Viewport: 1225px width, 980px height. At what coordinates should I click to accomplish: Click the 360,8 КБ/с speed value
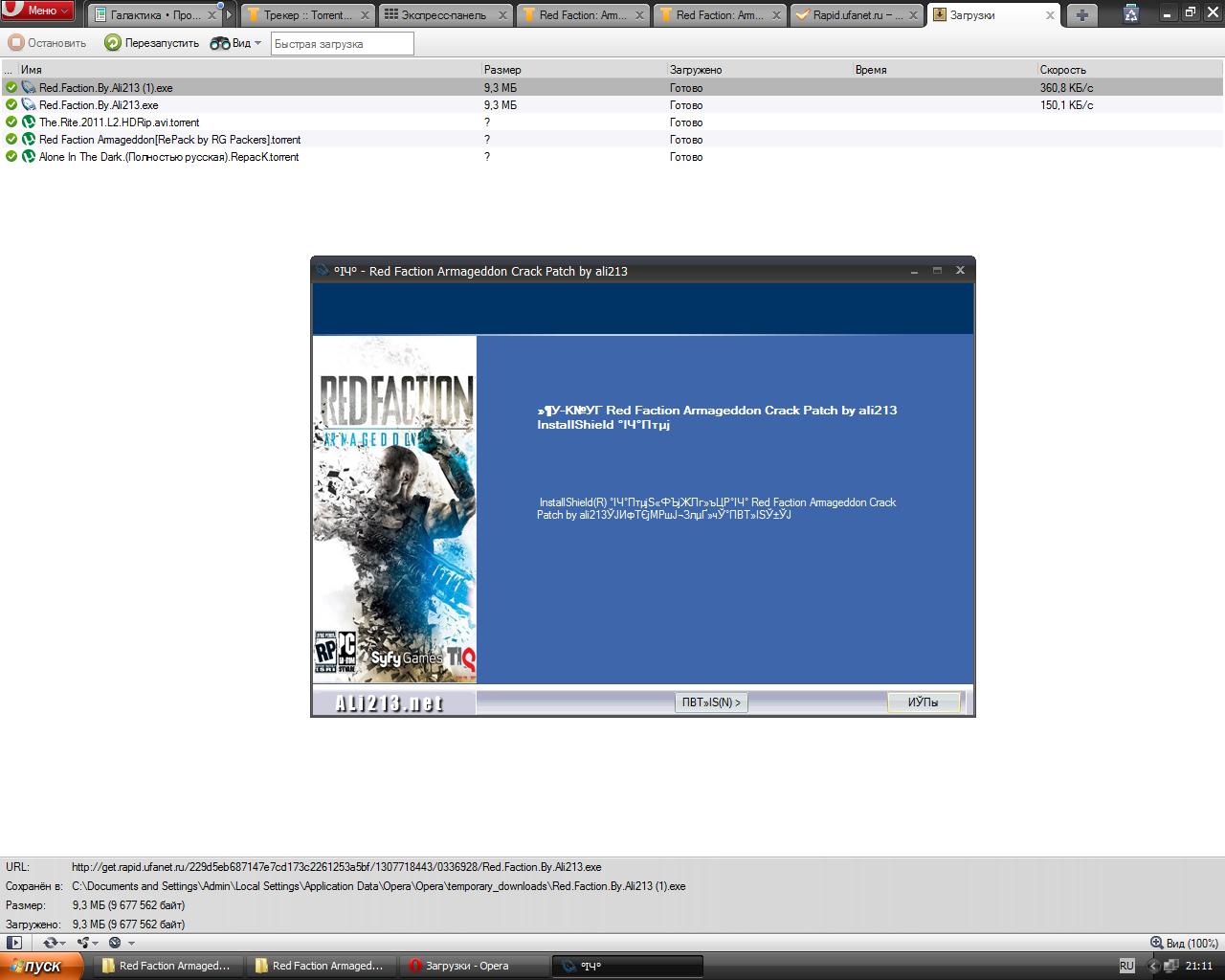coord(1066,88)
